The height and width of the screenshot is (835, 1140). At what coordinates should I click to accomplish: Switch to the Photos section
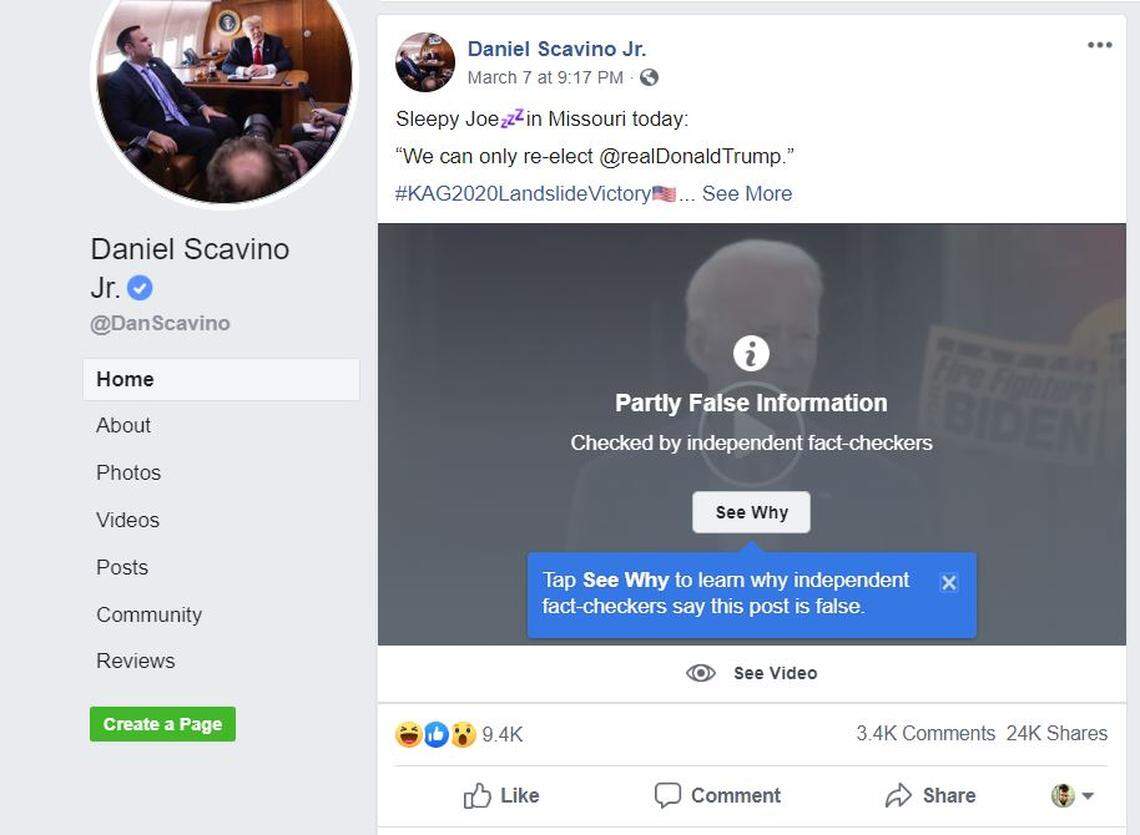(x=128, y=472)
